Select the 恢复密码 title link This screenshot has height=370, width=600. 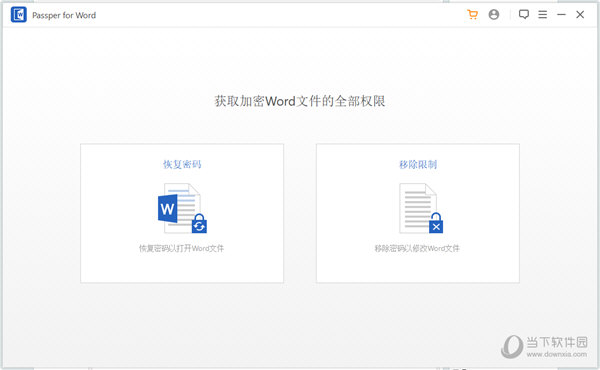pos(182,165)
